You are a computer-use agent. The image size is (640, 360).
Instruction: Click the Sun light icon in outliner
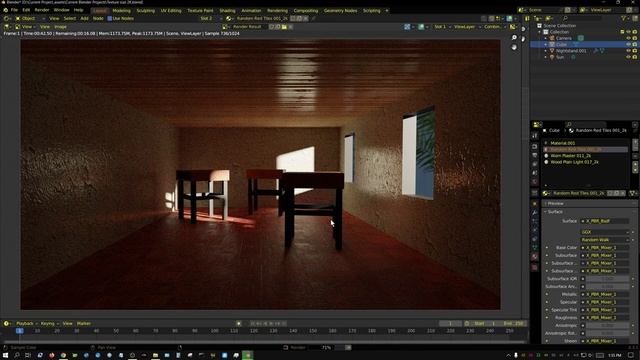coord(552,57)
